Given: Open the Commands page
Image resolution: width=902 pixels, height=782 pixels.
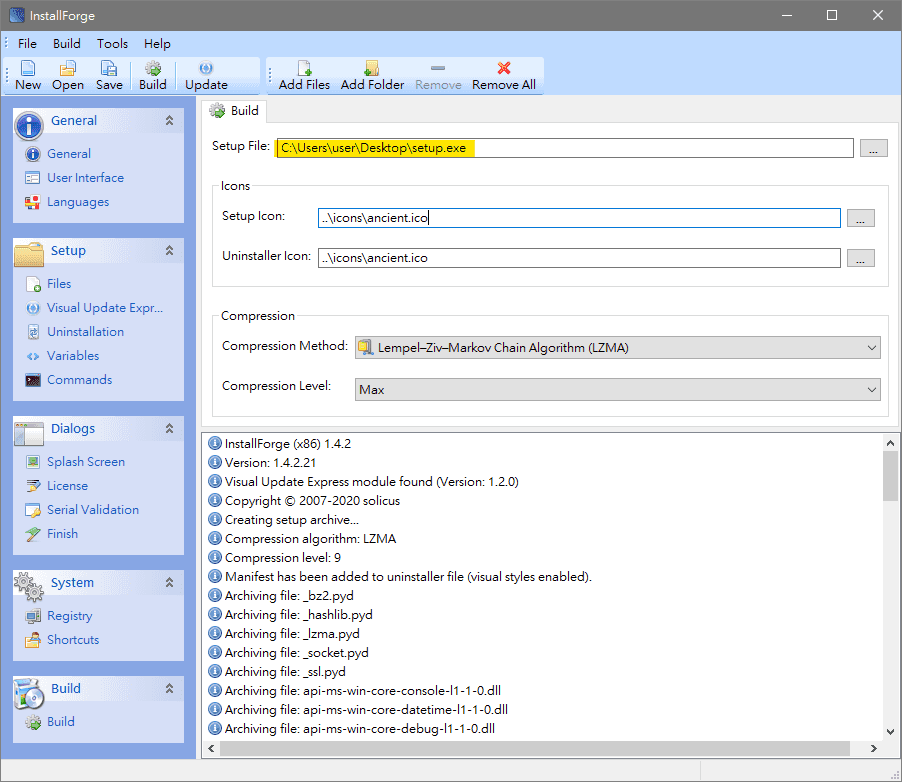Looking at the screenshot, I should pos(79,380).
